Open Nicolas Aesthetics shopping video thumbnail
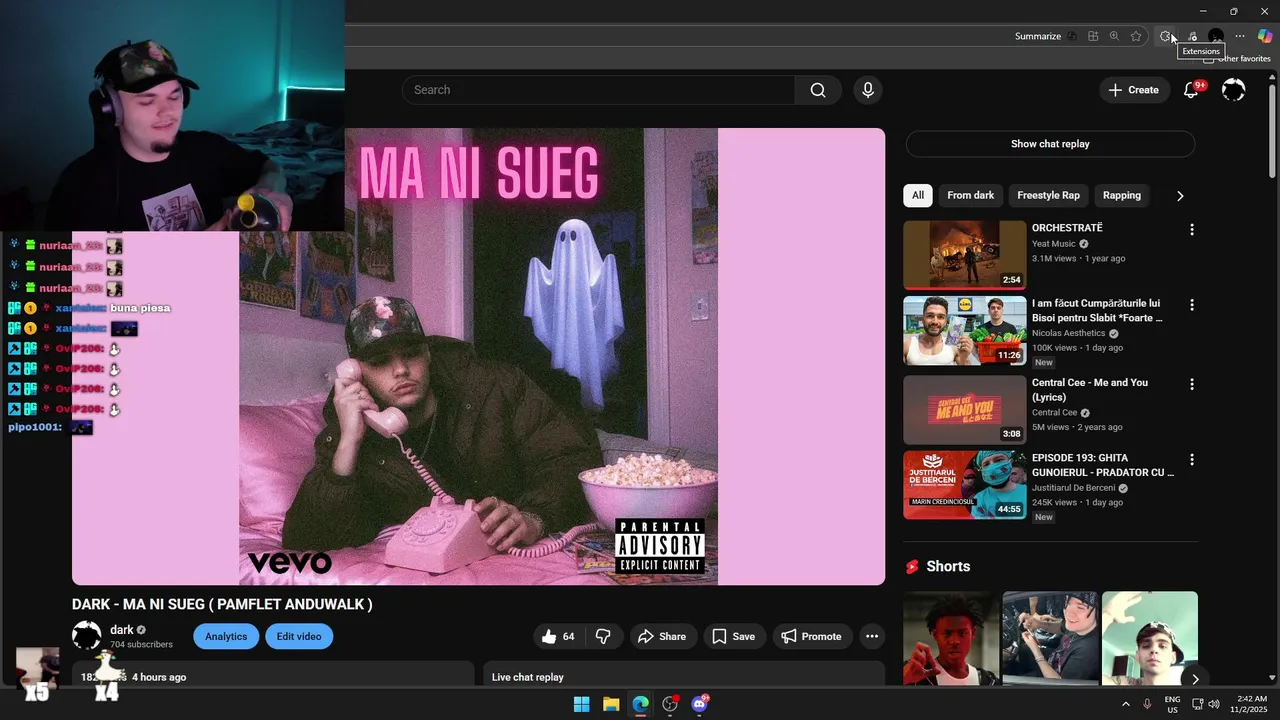Screen dimensions: 1280x720 pos(964,331)
